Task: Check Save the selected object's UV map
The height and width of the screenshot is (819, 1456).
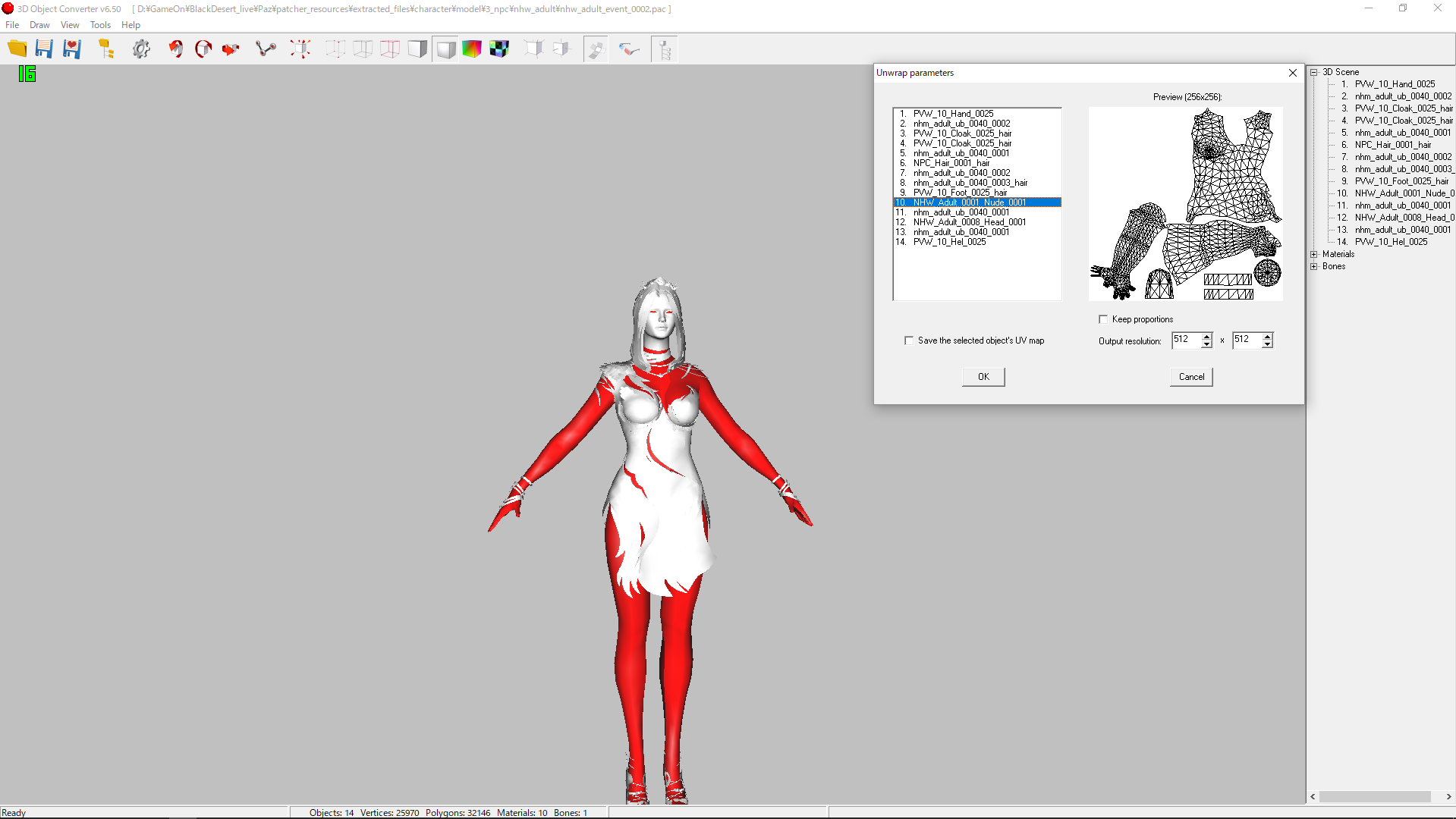Action: (x=909, y=340)
